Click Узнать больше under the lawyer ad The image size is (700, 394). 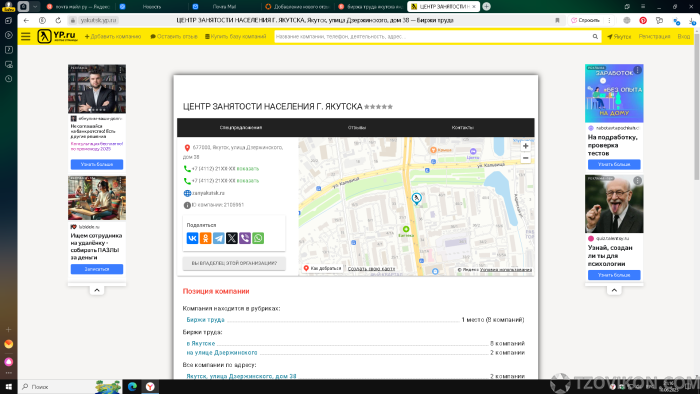pyautogui.click(x=97, y=164)
